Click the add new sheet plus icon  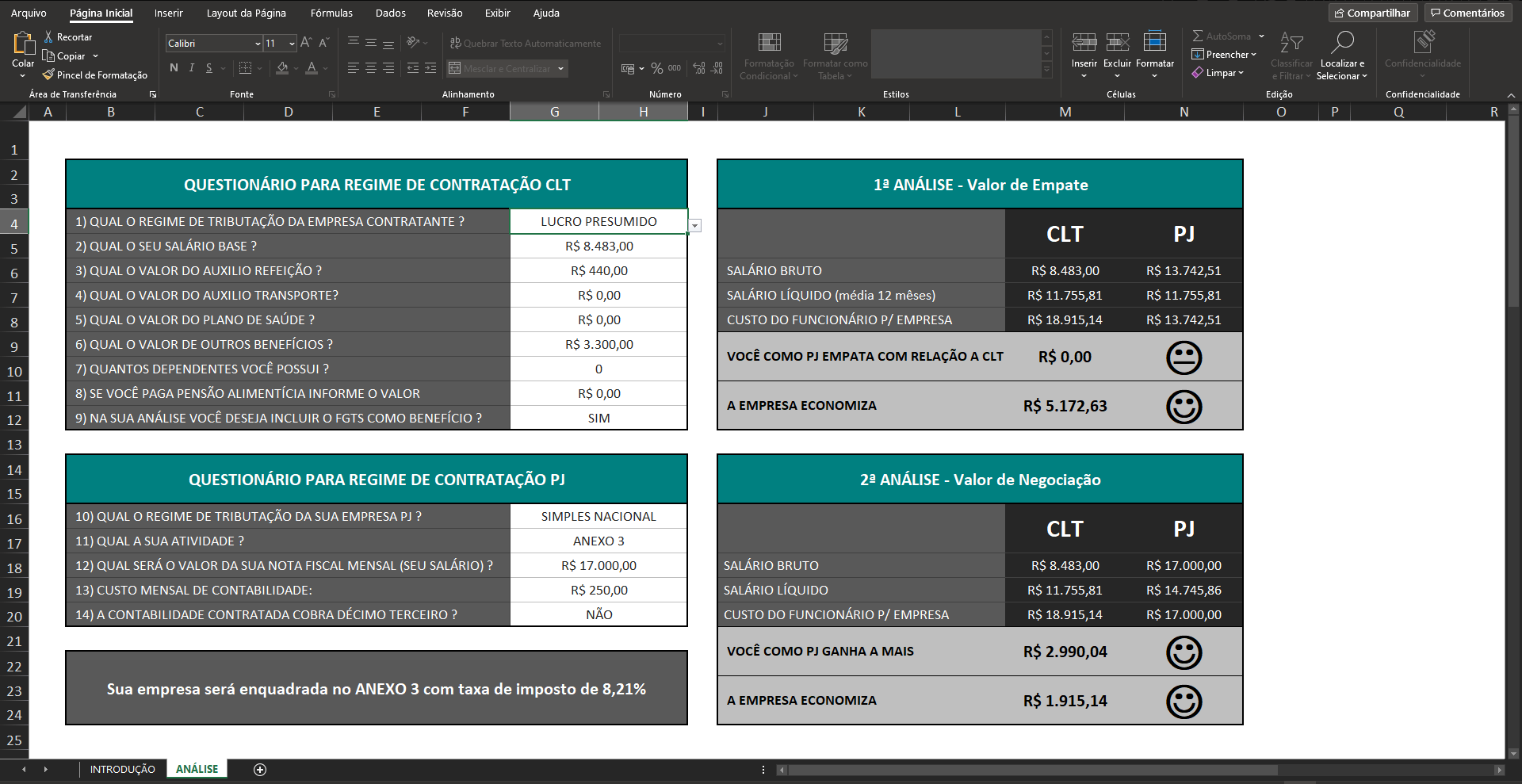[x=260, y=769]
